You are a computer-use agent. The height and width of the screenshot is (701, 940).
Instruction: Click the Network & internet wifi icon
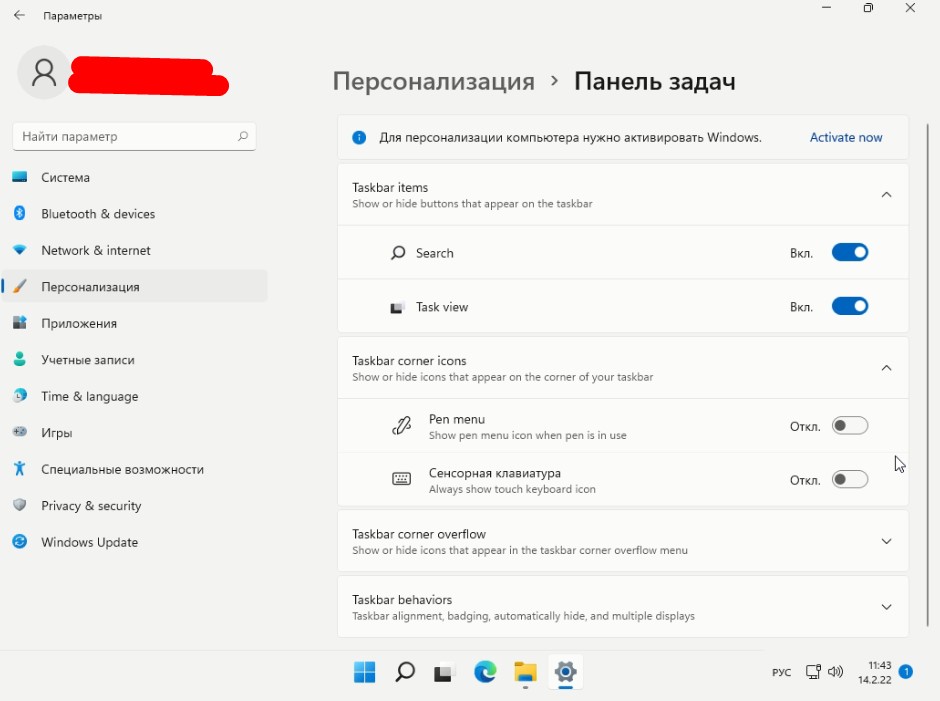click(x=20, y=249)
